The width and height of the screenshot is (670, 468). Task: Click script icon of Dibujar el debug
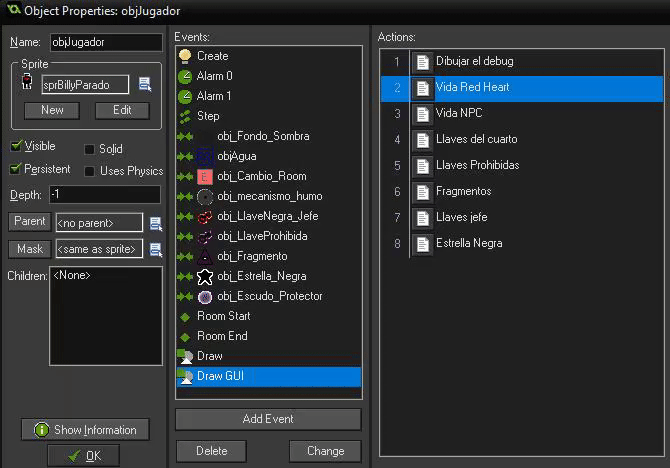click(422, 62)
